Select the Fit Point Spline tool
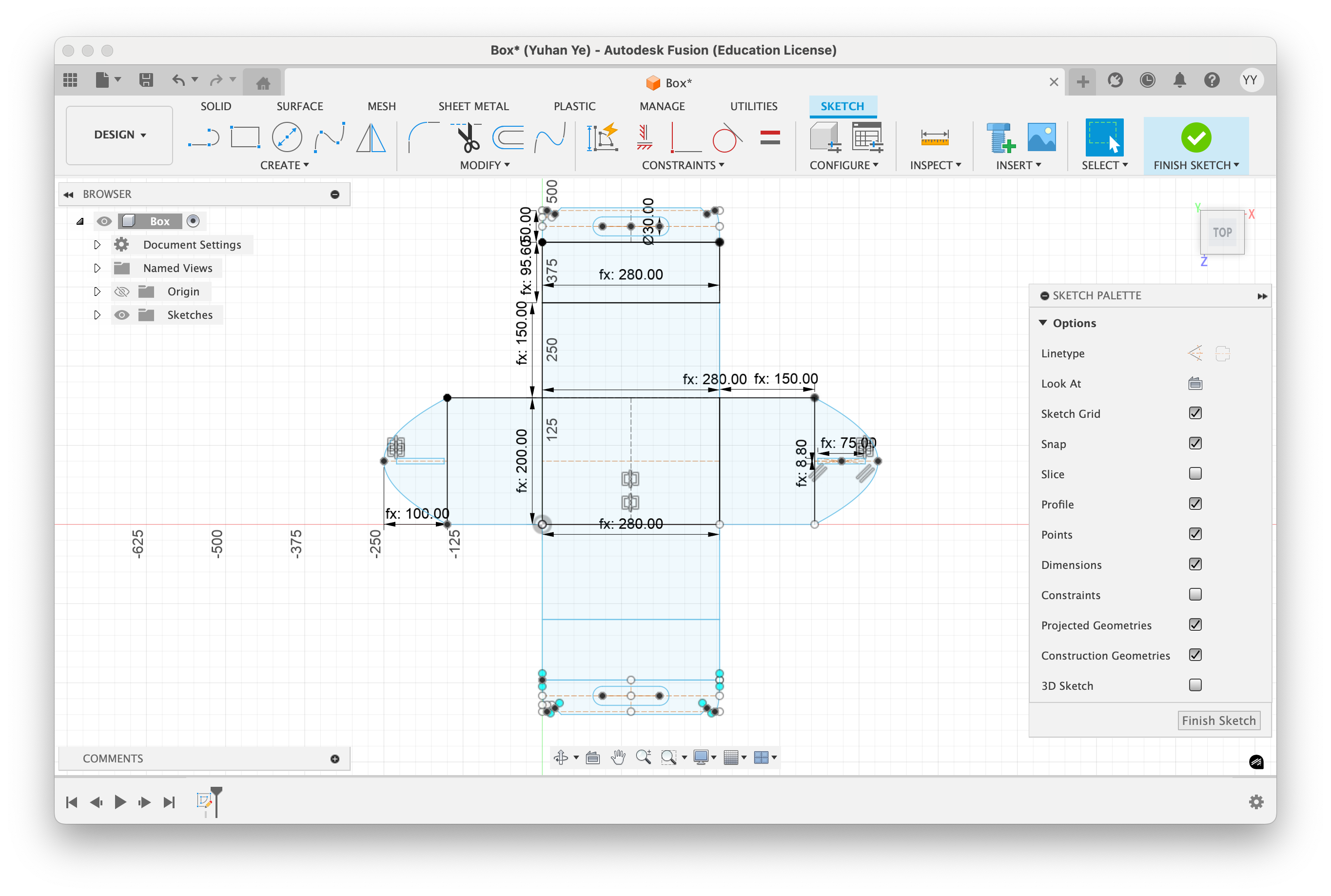This screenshot has width=1331, height=896. 329,137
